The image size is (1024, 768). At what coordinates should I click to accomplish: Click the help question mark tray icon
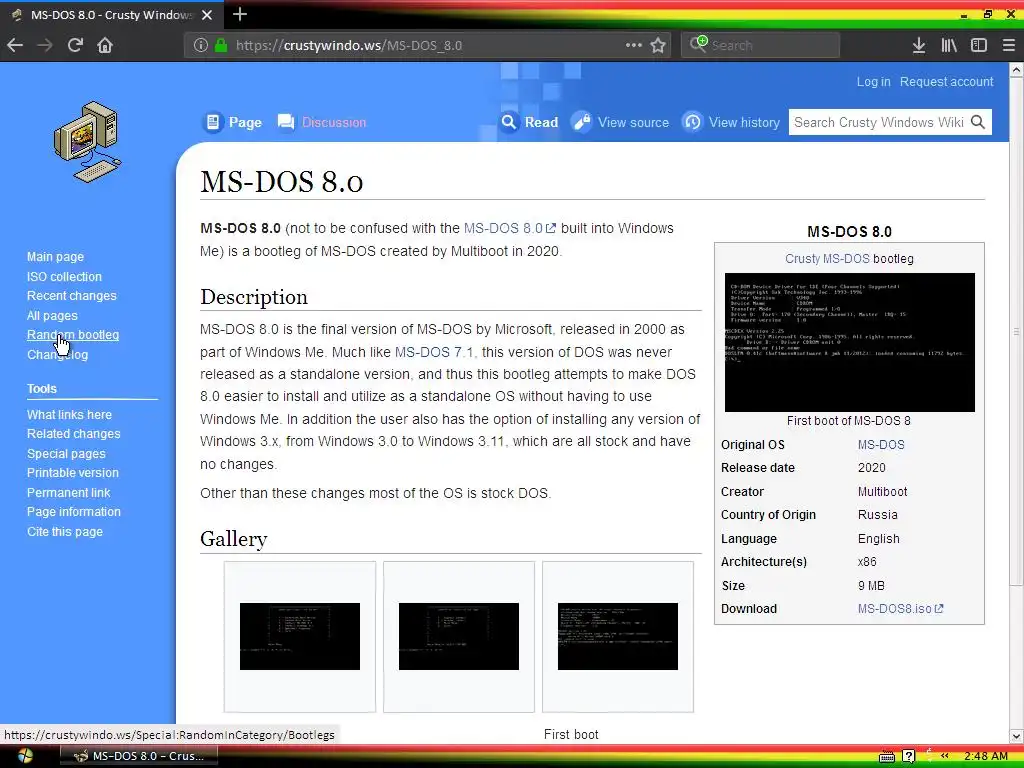point(908,756)
